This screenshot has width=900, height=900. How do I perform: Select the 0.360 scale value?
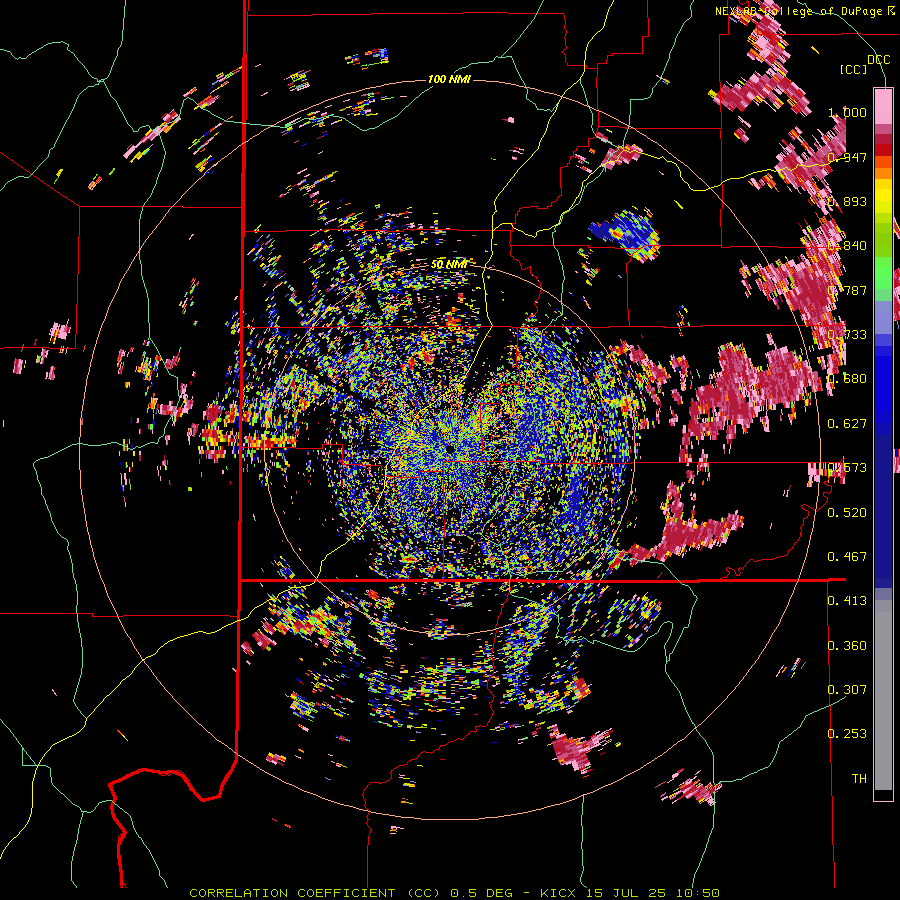[x=847, y=646]
